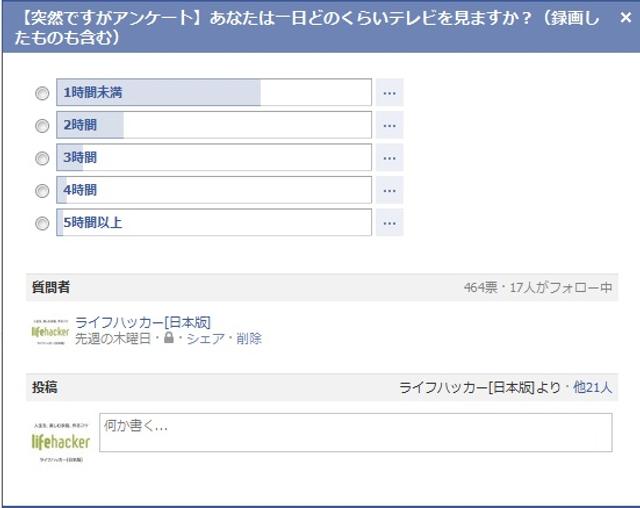Expand the ellipsis menu beside 2時間
This screenshot has width=640, height=508.
pos(389,126)
